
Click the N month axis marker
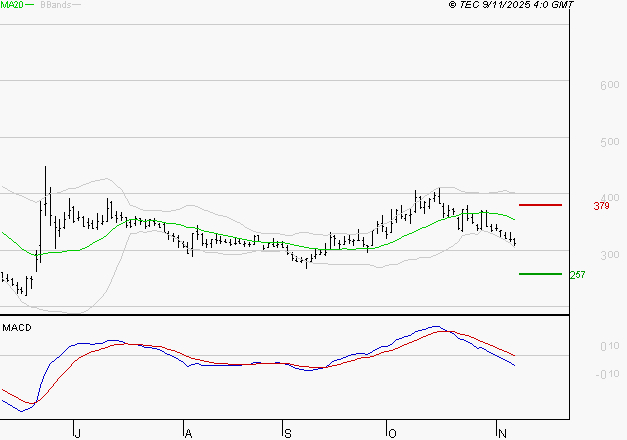[x=502, y=433]
